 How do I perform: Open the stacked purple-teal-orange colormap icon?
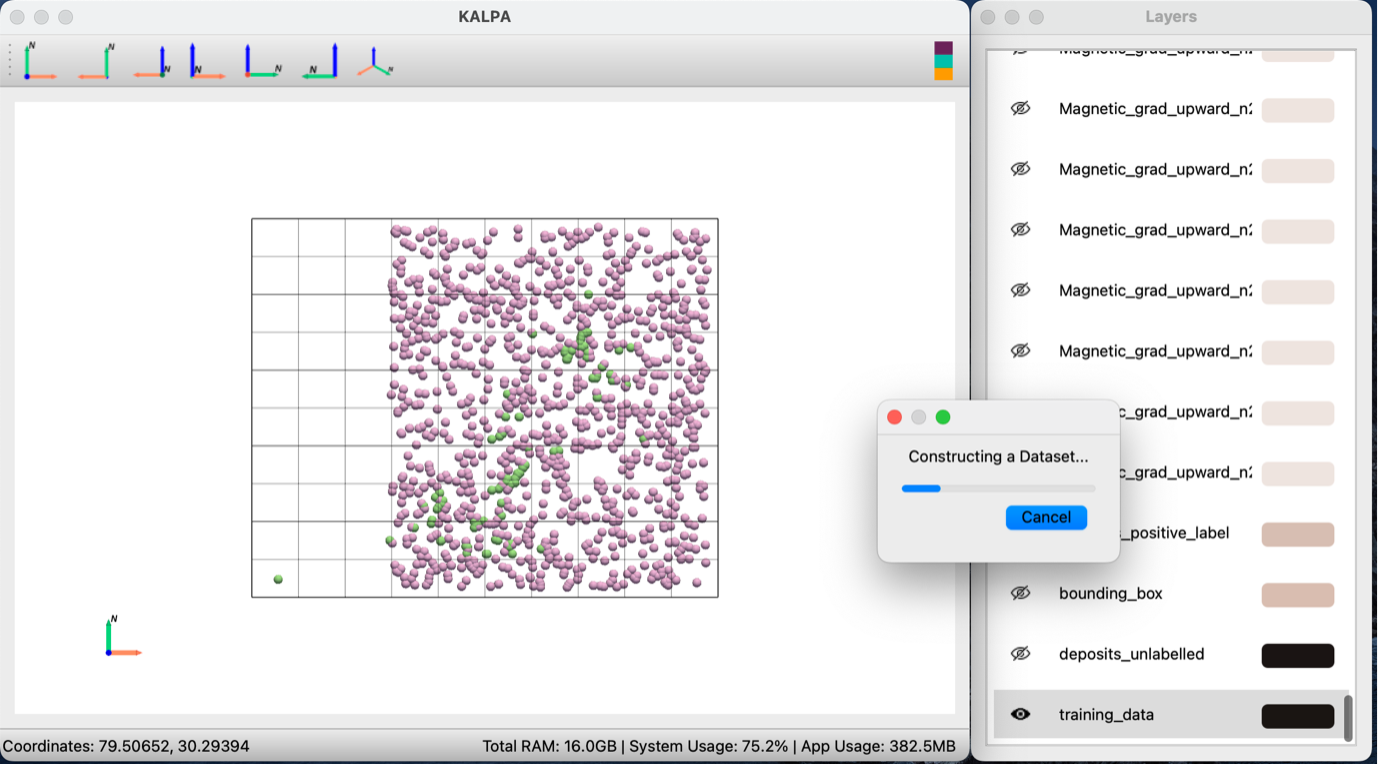[x=943, y=61]
